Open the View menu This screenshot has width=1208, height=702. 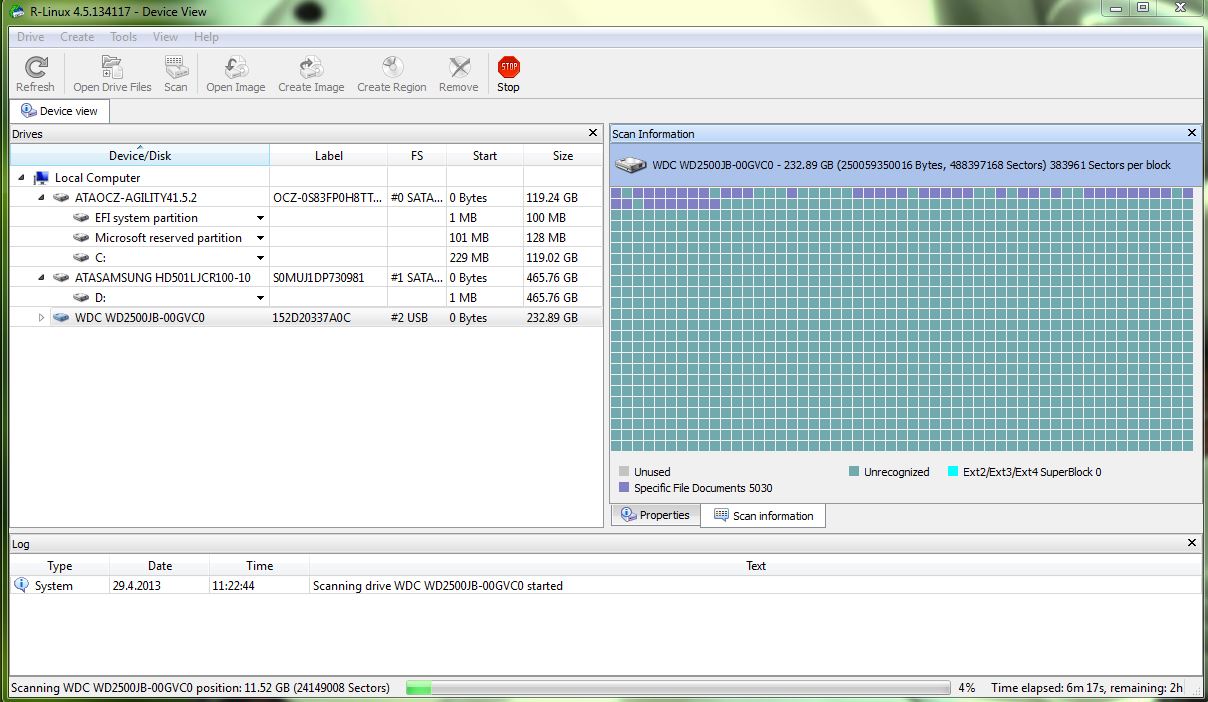tap(166, 37)
